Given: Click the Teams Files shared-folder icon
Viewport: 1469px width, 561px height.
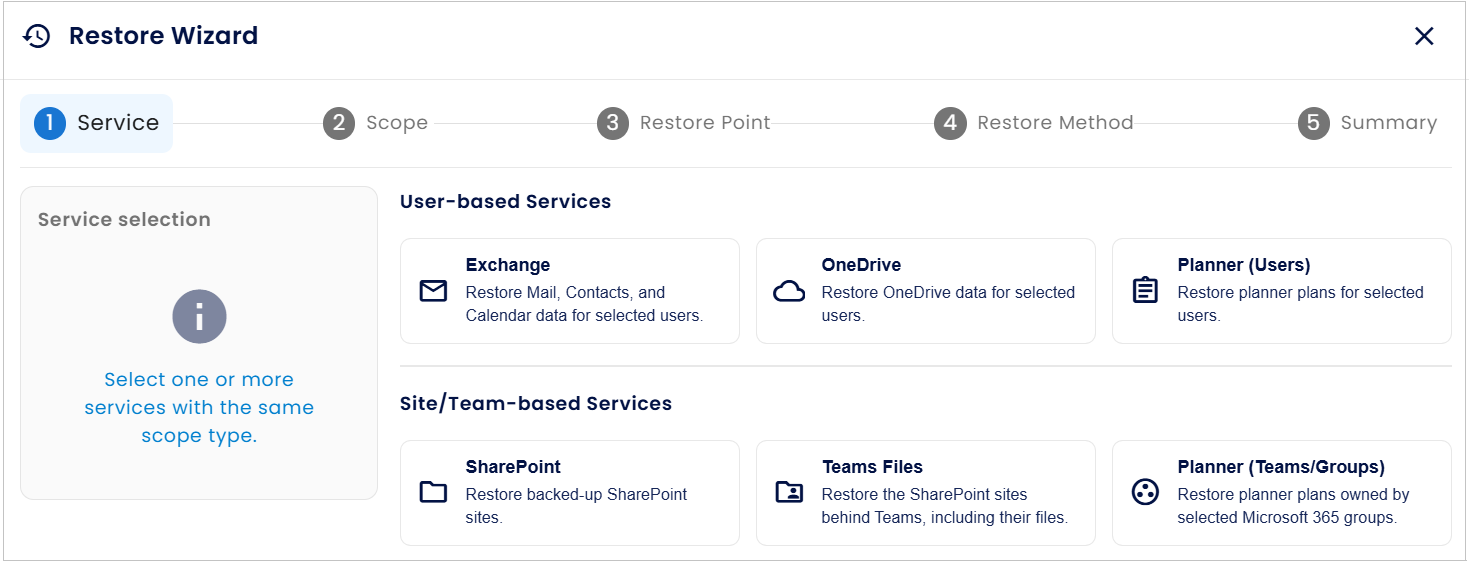Looking at the screenshot, I should pos(789,492).
